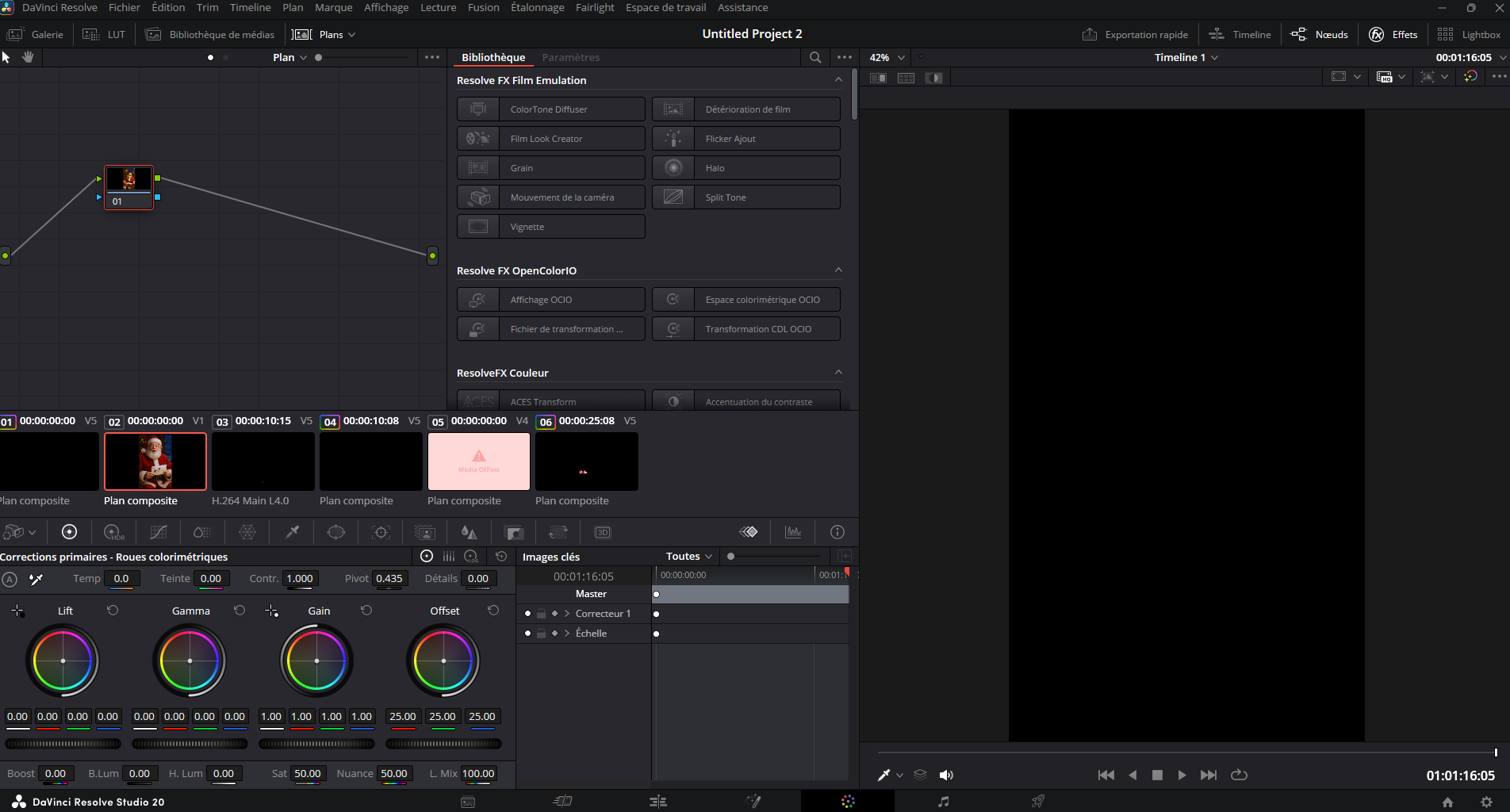Toggle the Correcteur 1 keyframe enable dot

(527, 614)
